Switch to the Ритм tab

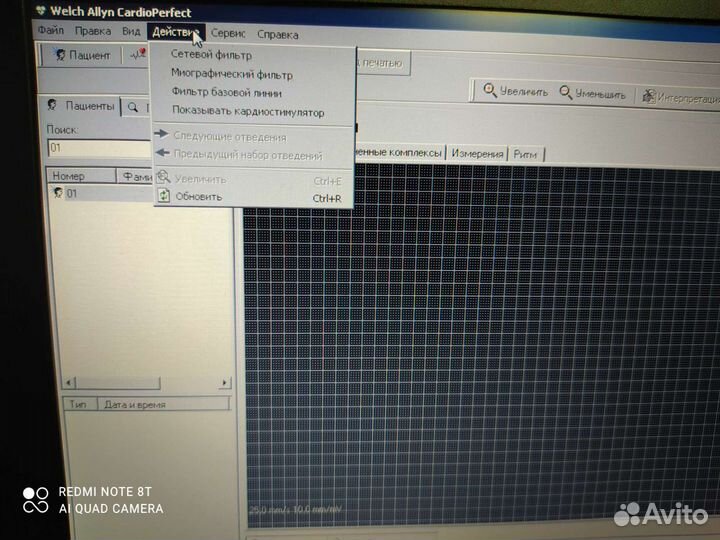(x=524, y=154)
